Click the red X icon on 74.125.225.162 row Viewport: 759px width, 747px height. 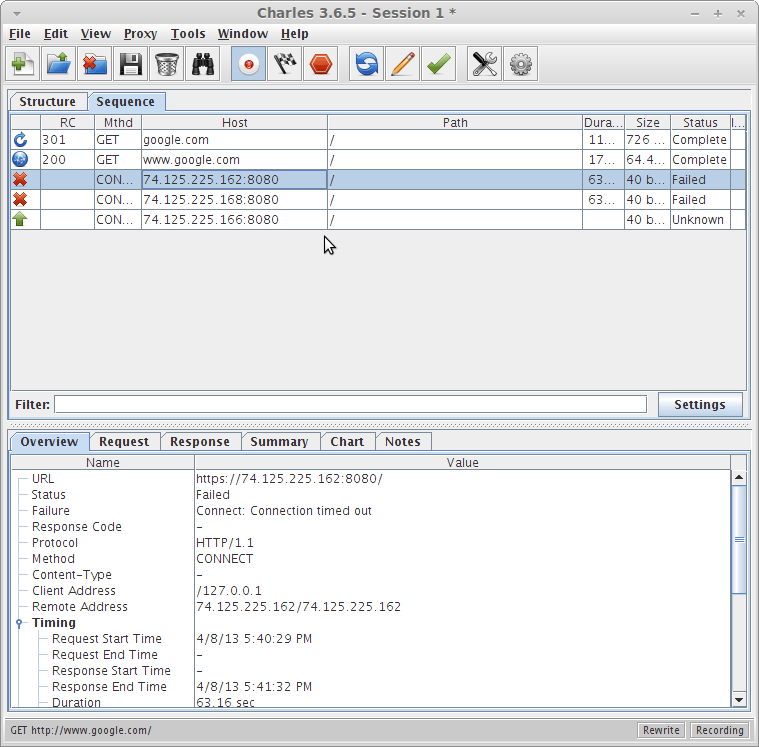tap(20, 180)
